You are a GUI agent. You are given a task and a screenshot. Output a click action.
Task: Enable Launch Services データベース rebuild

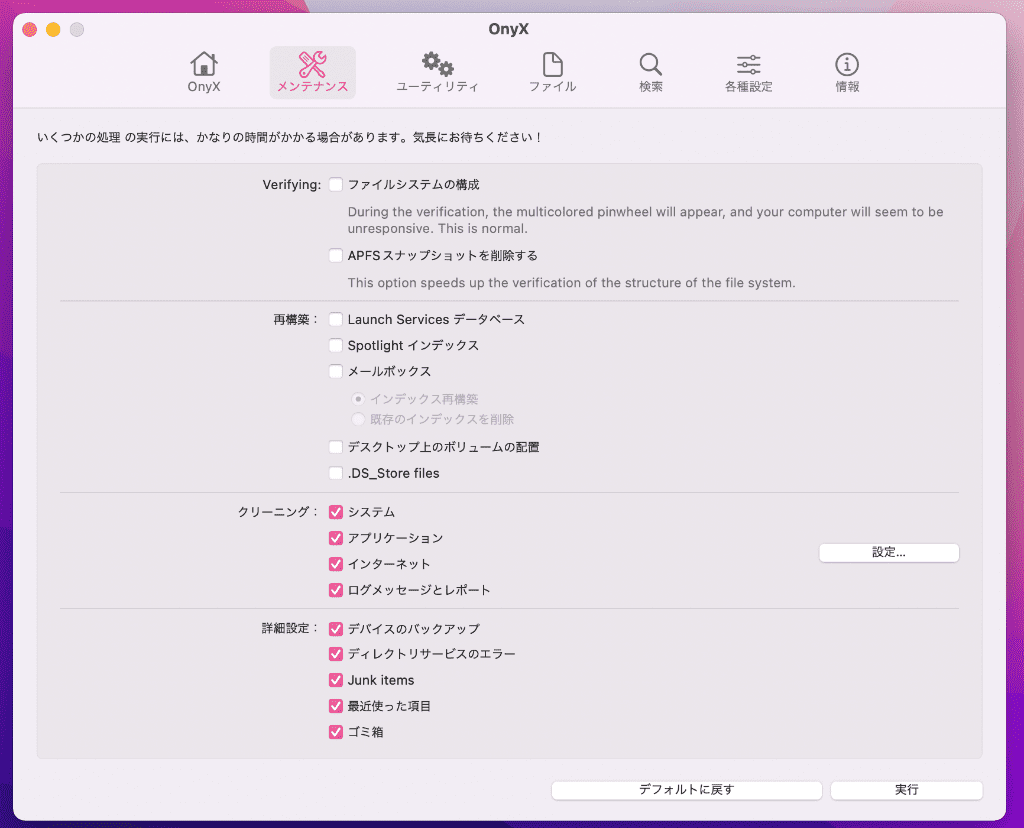coord(336,319)
